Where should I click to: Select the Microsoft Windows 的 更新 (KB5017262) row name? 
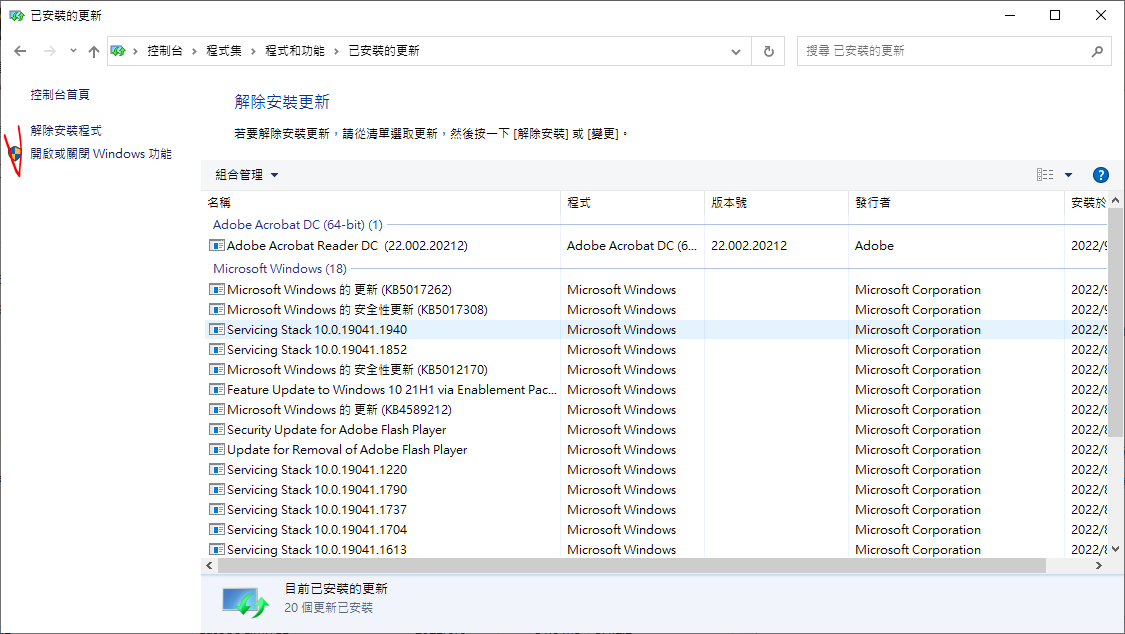(x=339, y=290)
